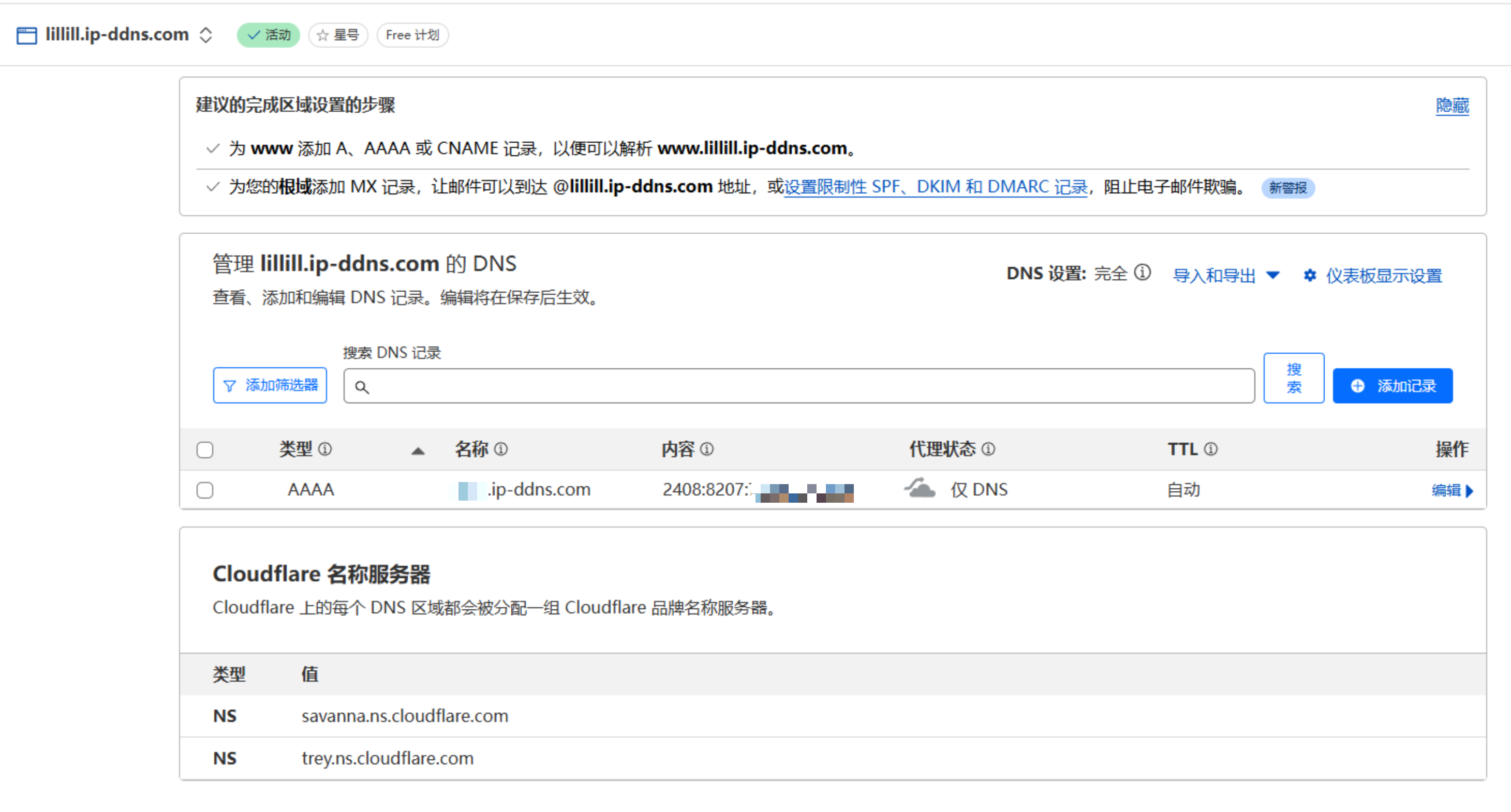Click the checkmark beside the MX record step
1511x812 pixels.
point(213,187)
